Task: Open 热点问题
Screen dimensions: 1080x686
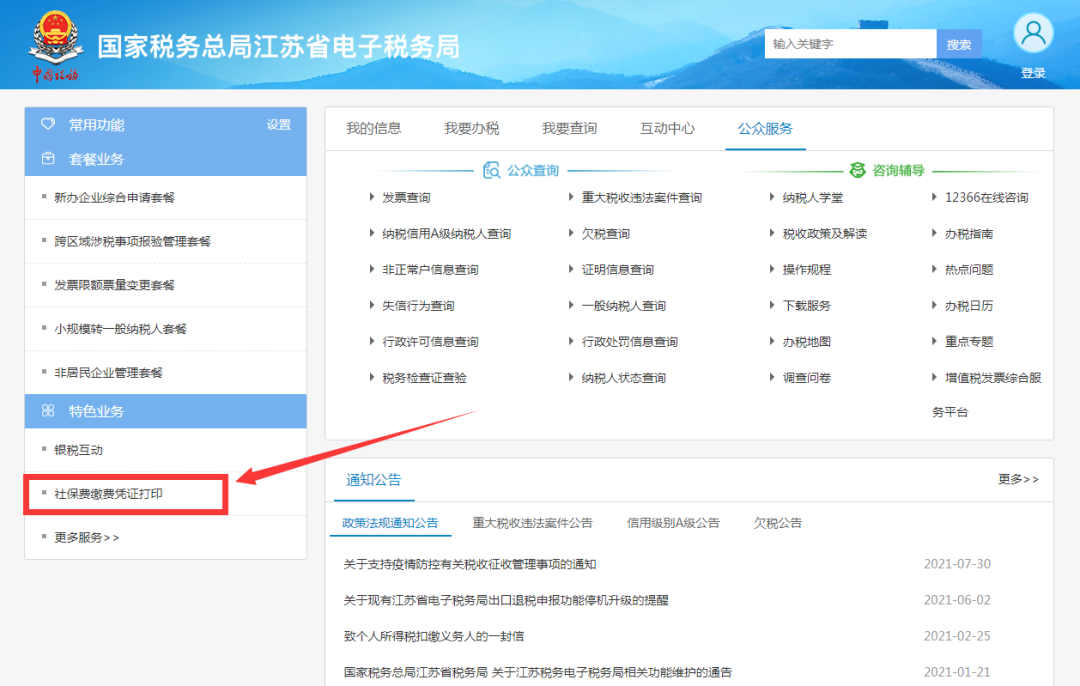Action: tap(968, 269)
